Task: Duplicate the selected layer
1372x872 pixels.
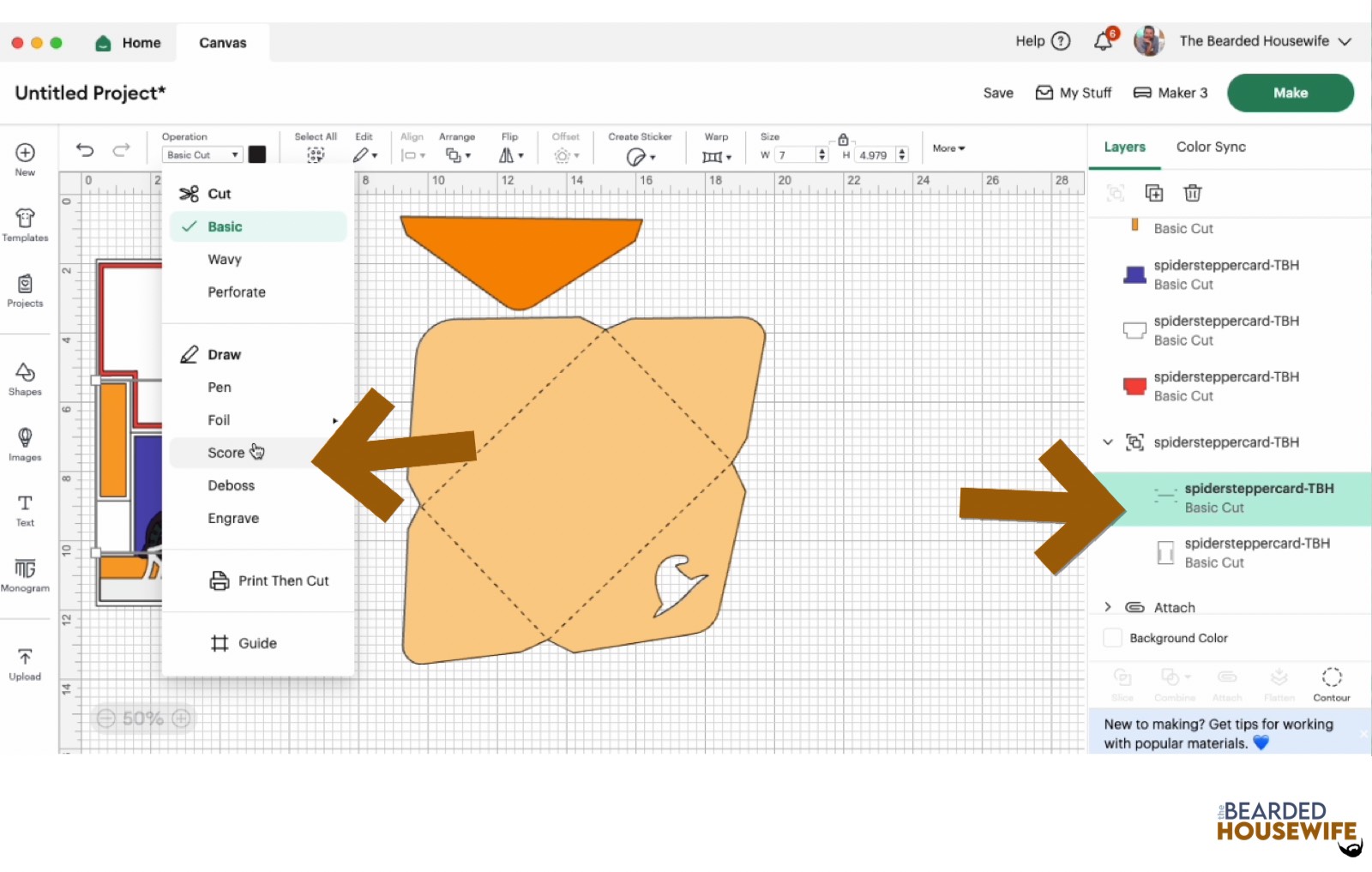Action: (x=1154, y=193)
